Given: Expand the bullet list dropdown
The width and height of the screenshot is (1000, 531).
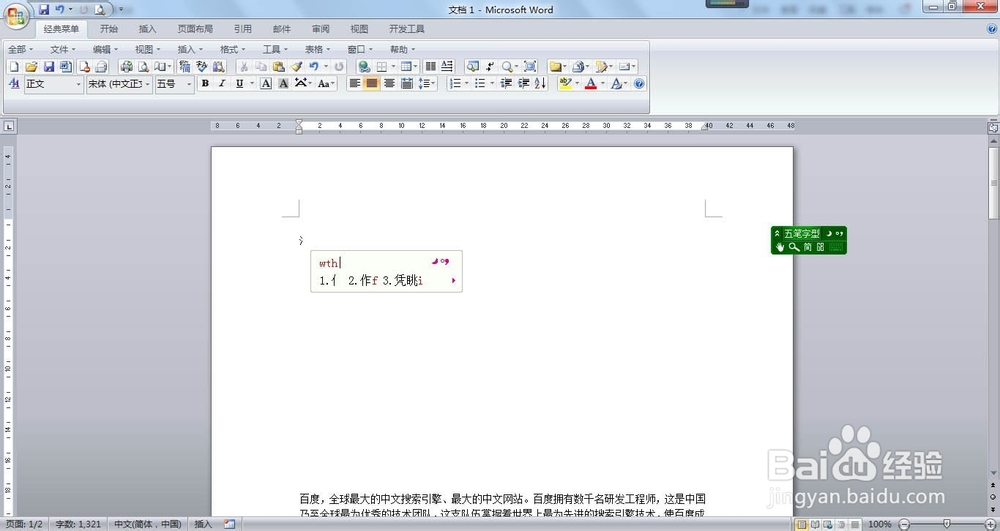Looking at the screenshot, I should pos(492,84).
